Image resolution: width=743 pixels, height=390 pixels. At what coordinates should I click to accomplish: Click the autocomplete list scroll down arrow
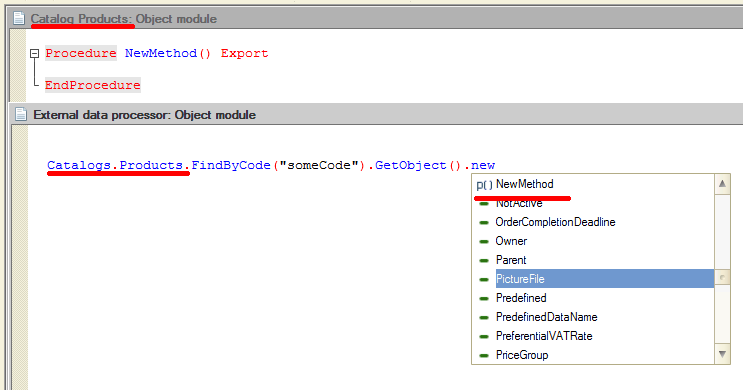coord(722,354)
